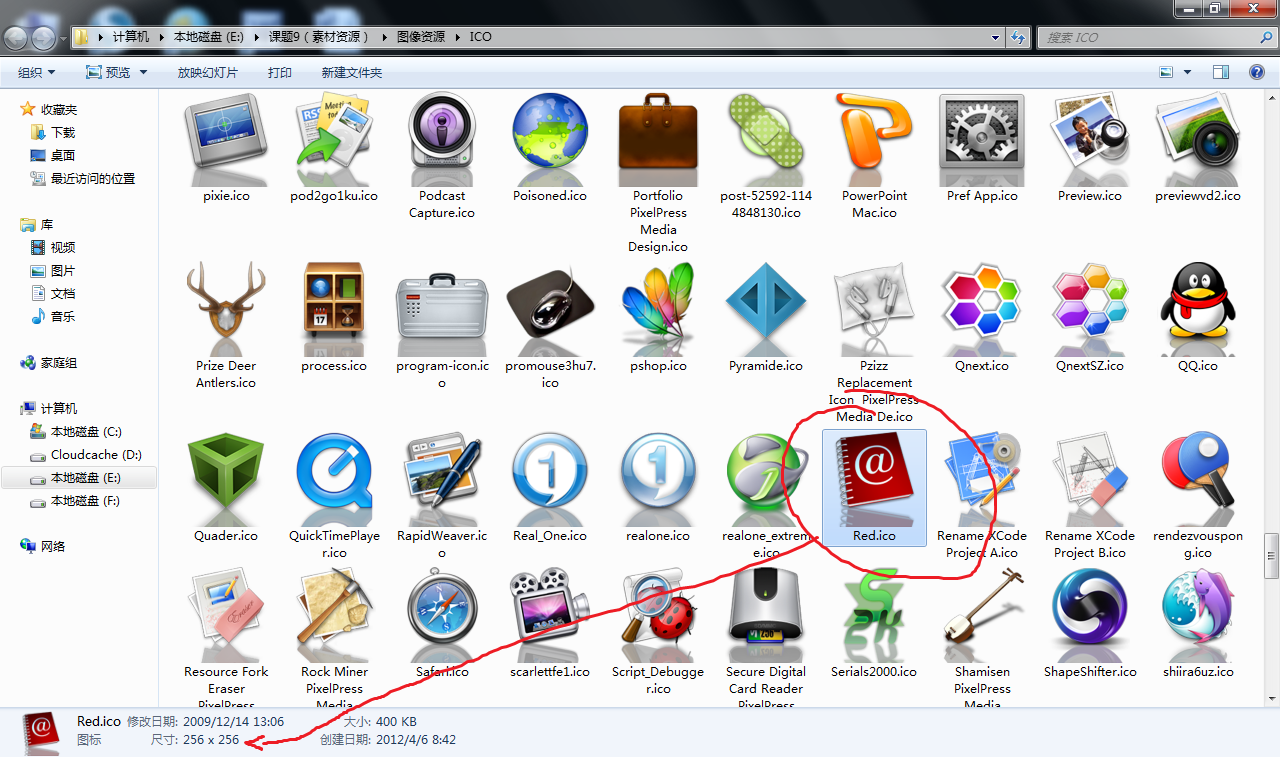This screenshot has width=1280, height=757.
Task: Open 最近访问的位置 in the sidebar
Action: pyautogui.click(x=92, y=179)
